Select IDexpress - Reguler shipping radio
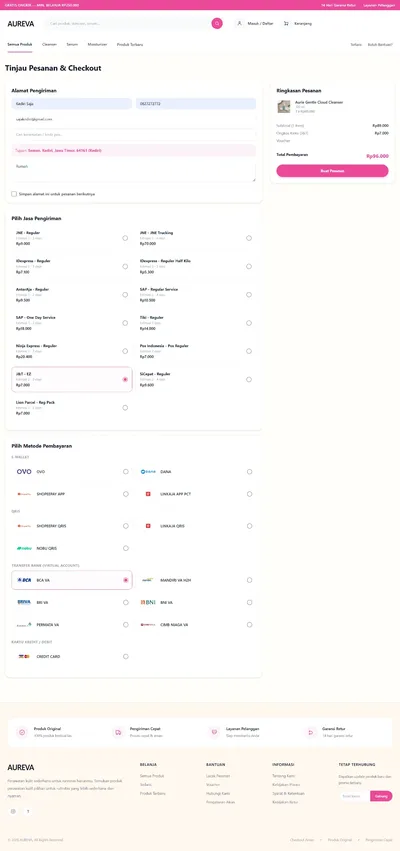The width and height of the screenshot is (400, 851). tap(125, 266)
